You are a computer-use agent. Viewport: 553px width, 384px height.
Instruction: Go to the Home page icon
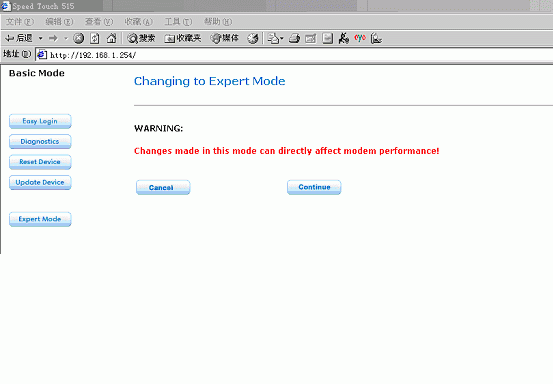pos(111,38)
